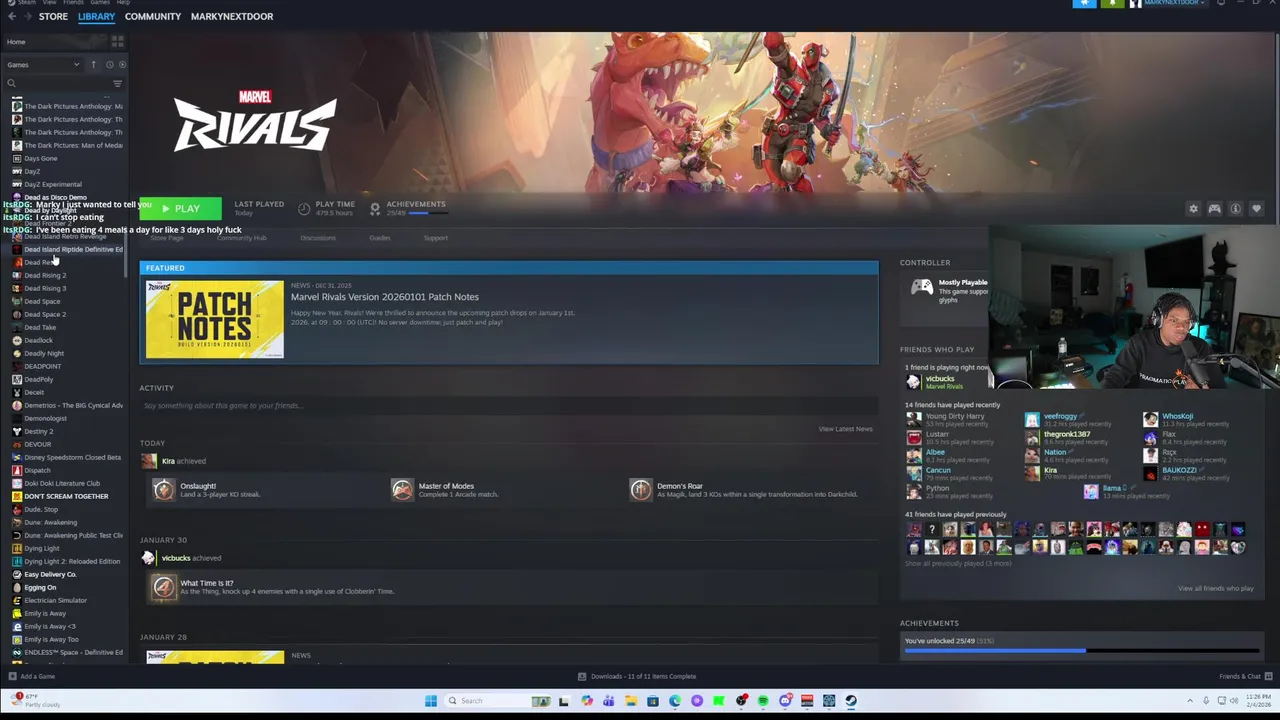Viewport: 1280px width, 720px height.
Task: Click View Latest News link
Action: coord(845,429)
